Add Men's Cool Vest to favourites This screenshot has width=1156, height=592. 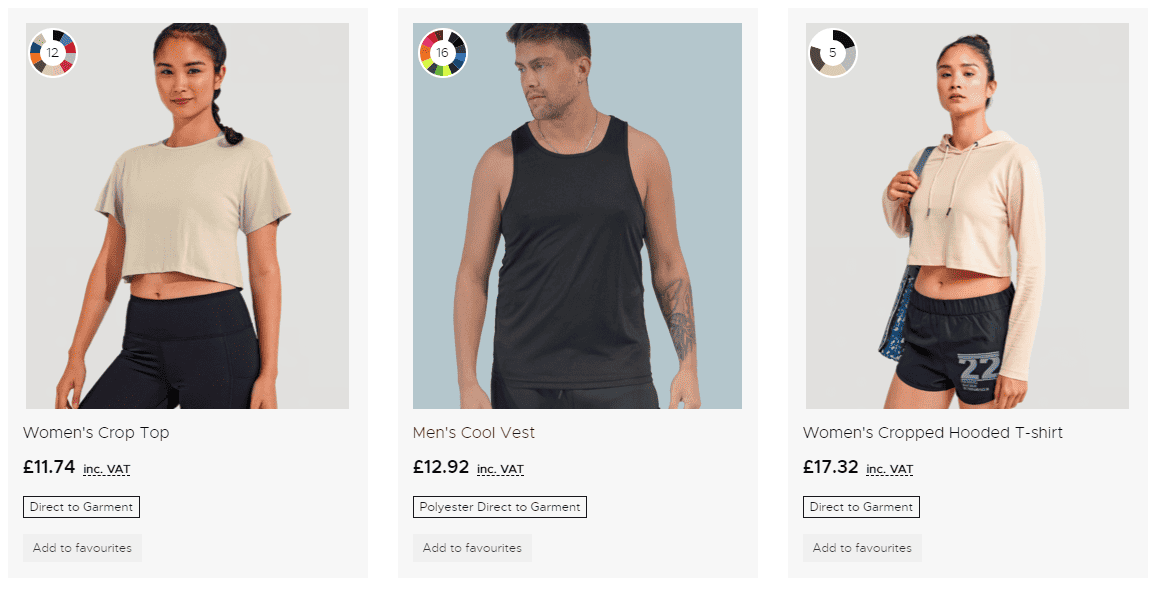pos(472,548)
